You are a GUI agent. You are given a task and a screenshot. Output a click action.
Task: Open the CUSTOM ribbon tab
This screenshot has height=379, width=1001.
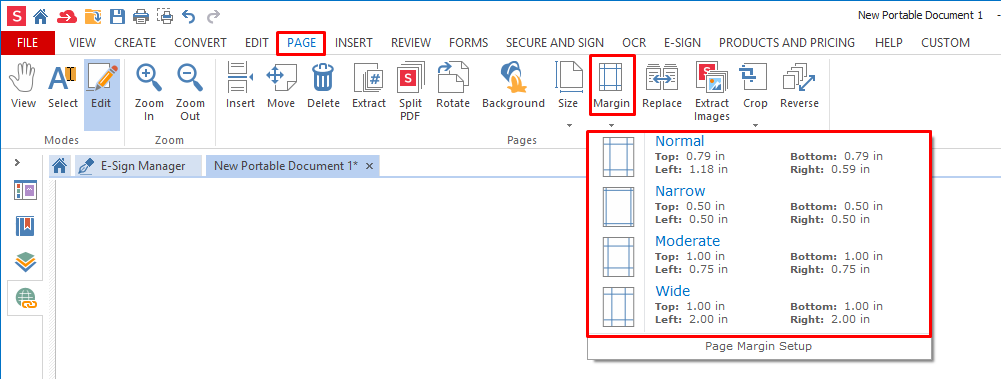coord(945,43)
